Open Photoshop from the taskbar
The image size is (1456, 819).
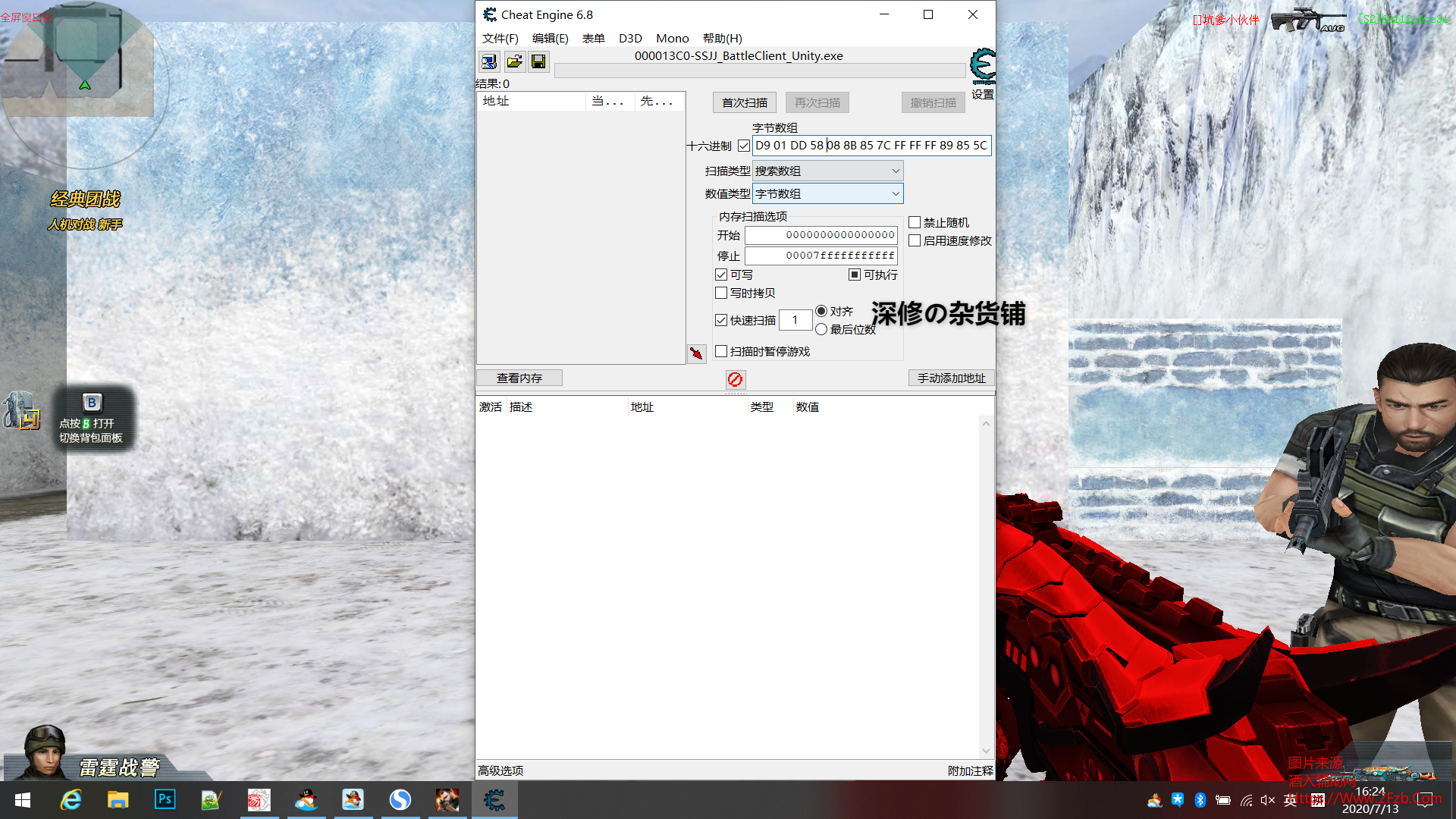[165, 799]
